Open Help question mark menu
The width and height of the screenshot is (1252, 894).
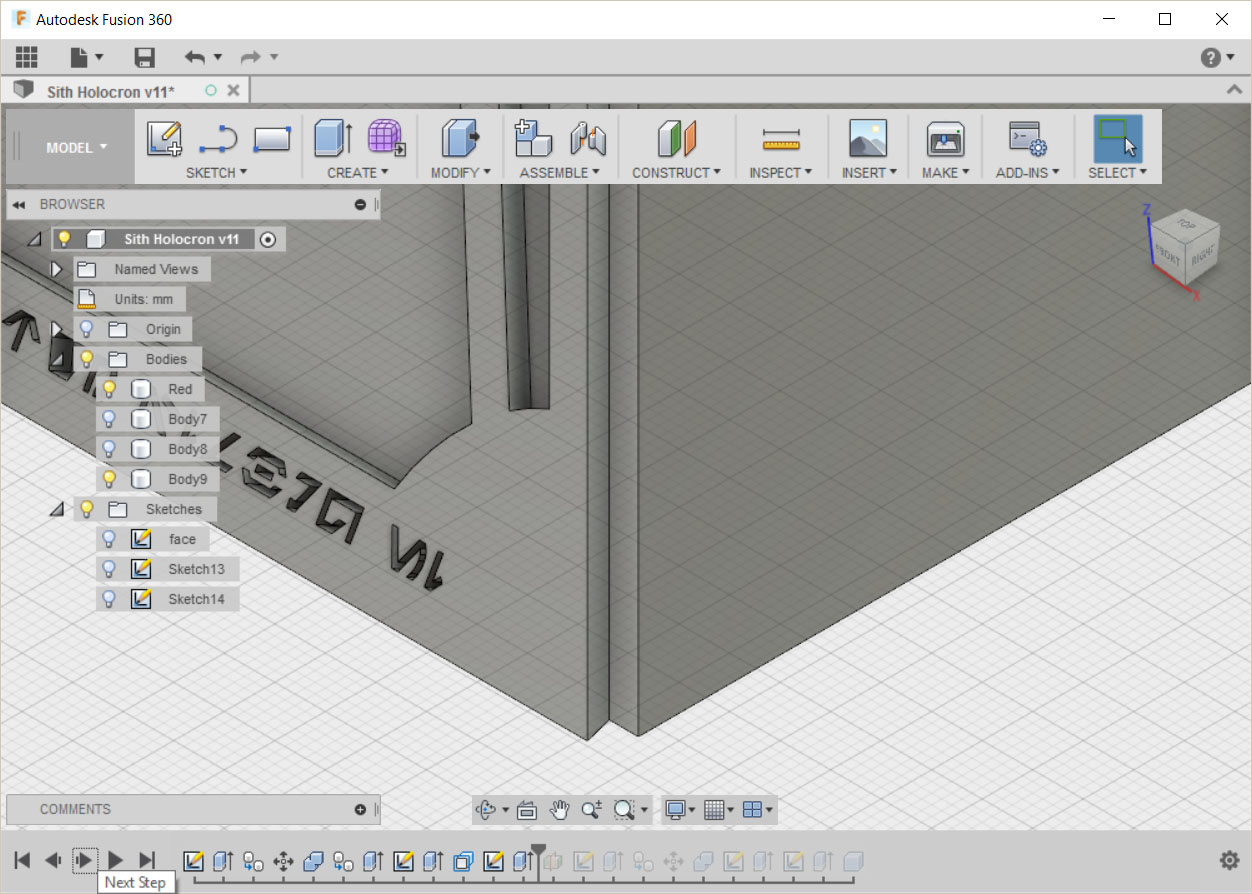click(1217, 58)
